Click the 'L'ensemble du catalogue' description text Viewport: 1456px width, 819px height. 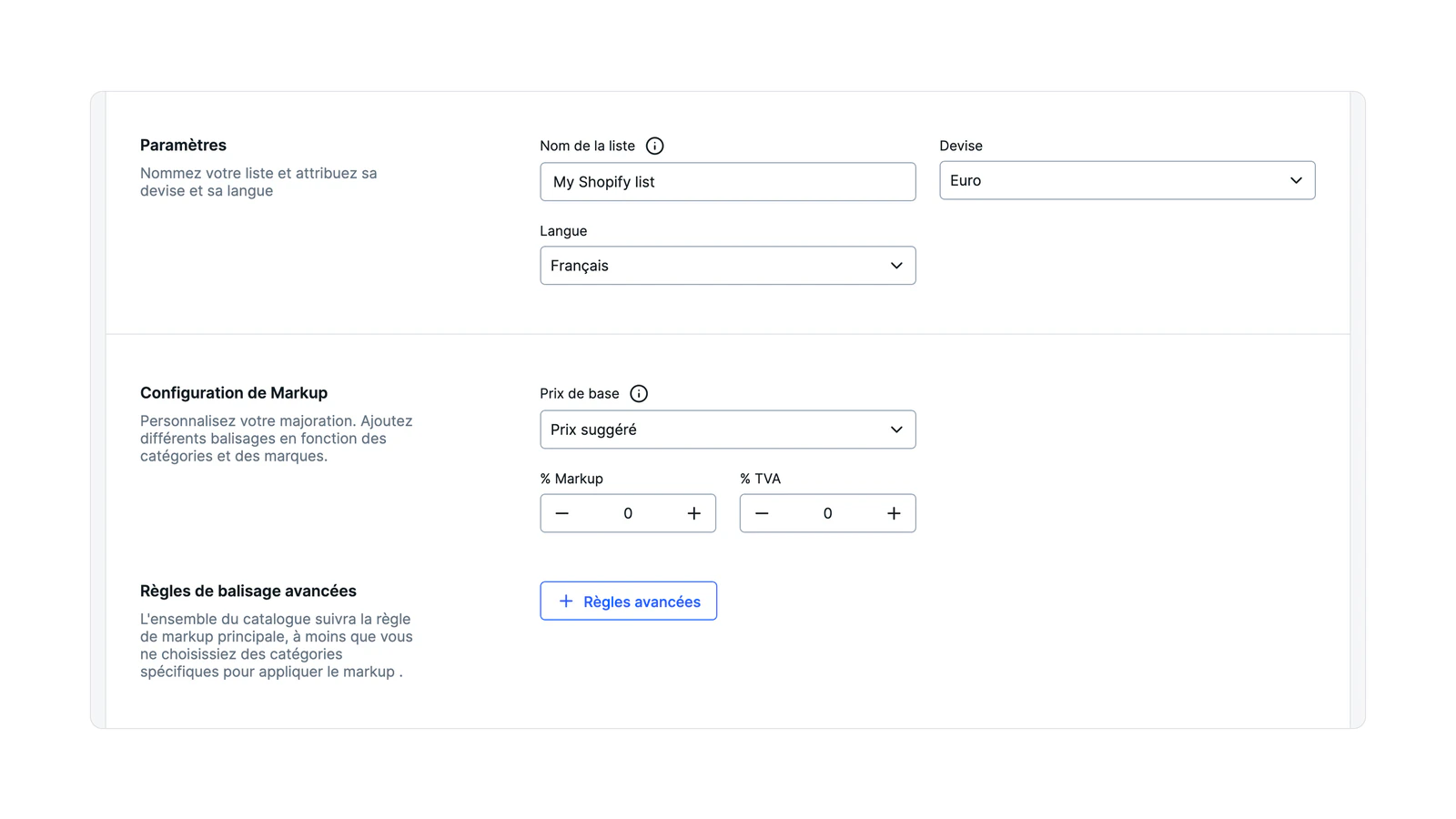click(x=277, y=645)
